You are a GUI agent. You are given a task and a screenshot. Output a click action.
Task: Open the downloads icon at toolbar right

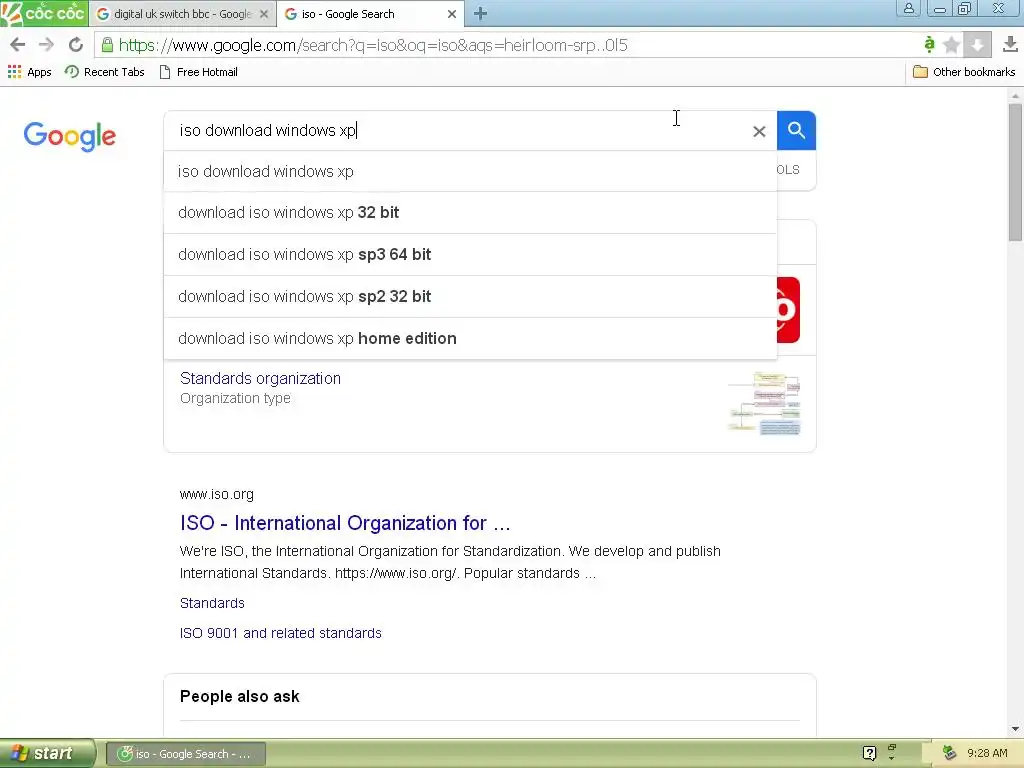[1010, 44]
